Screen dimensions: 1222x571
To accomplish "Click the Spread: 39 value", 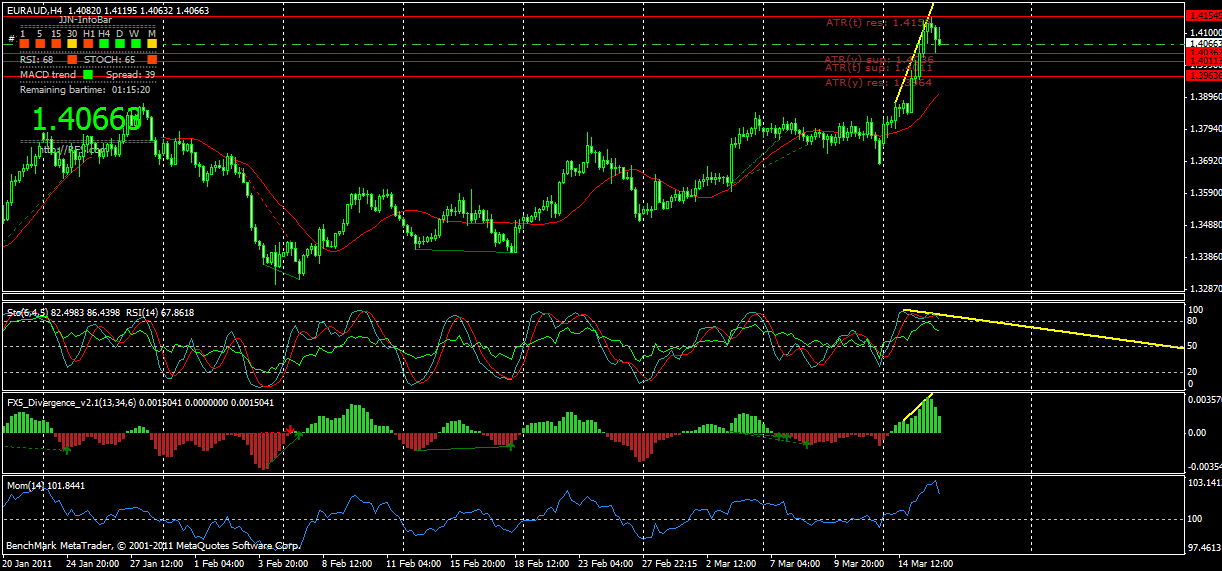I will point(131,75).
